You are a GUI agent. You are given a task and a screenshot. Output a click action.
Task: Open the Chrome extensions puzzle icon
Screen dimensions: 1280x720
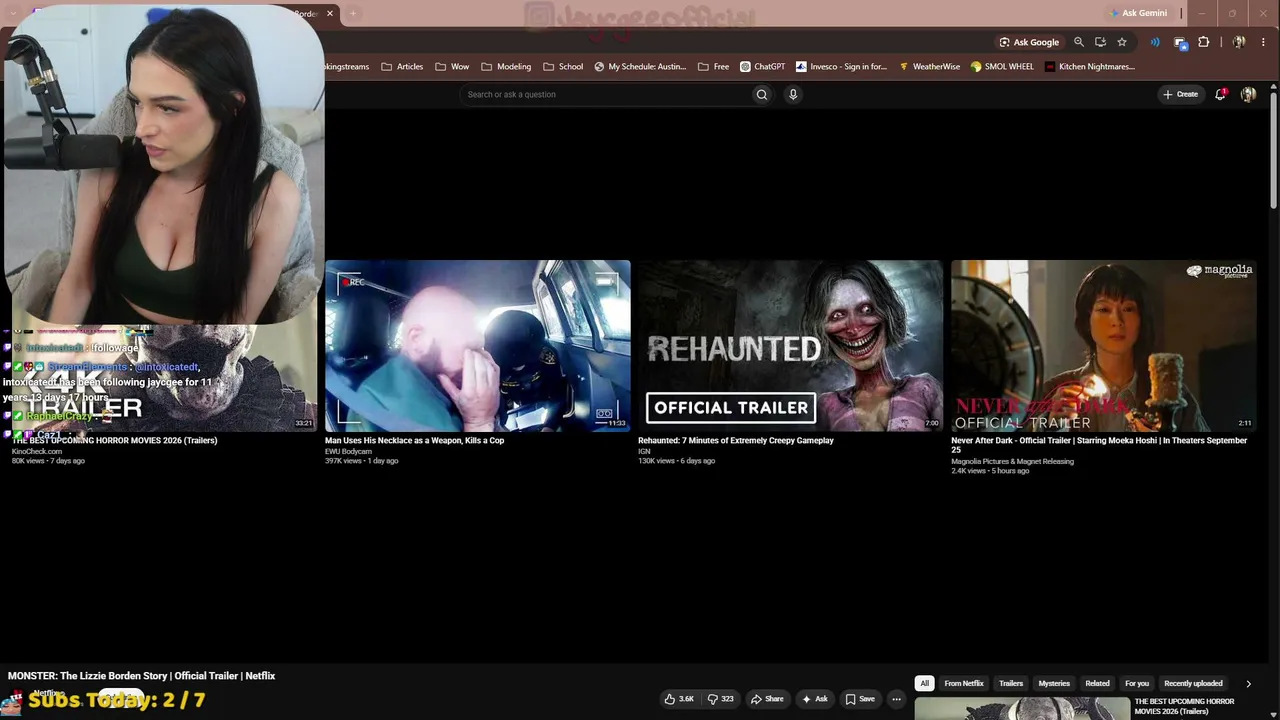click(1203, 42)
